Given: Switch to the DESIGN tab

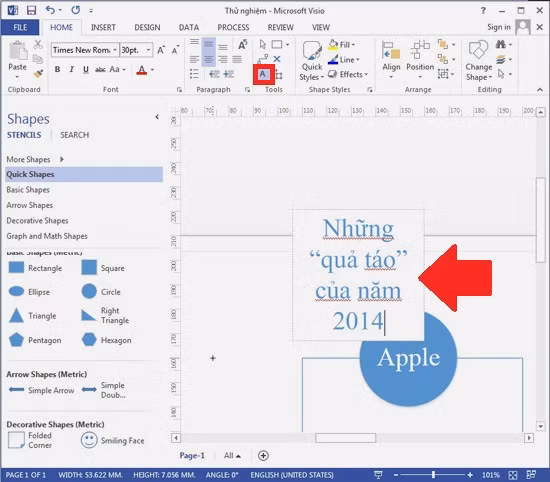Looking at the screenshot, I should tap(147, 27).
